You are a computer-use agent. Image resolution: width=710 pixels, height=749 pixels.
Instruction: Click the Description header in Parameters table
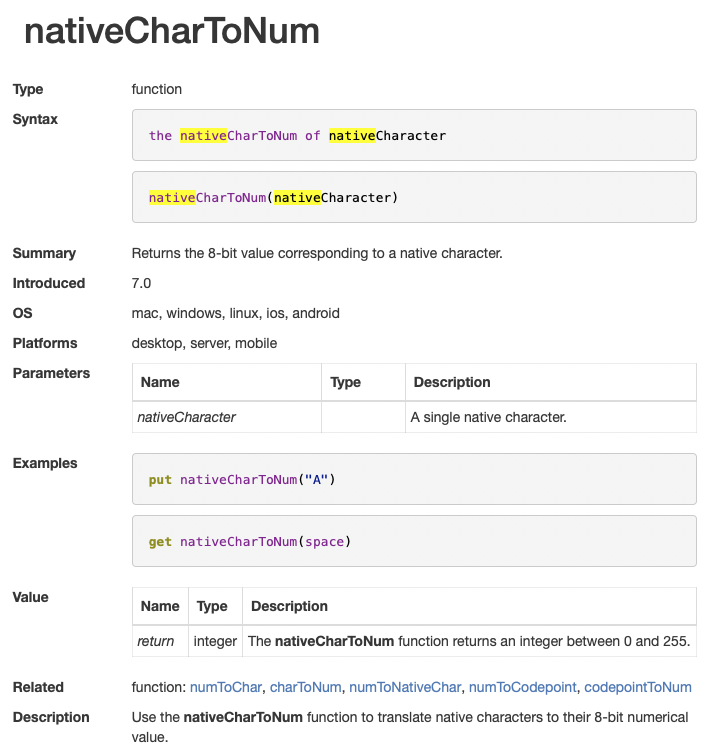click(452, 382)
